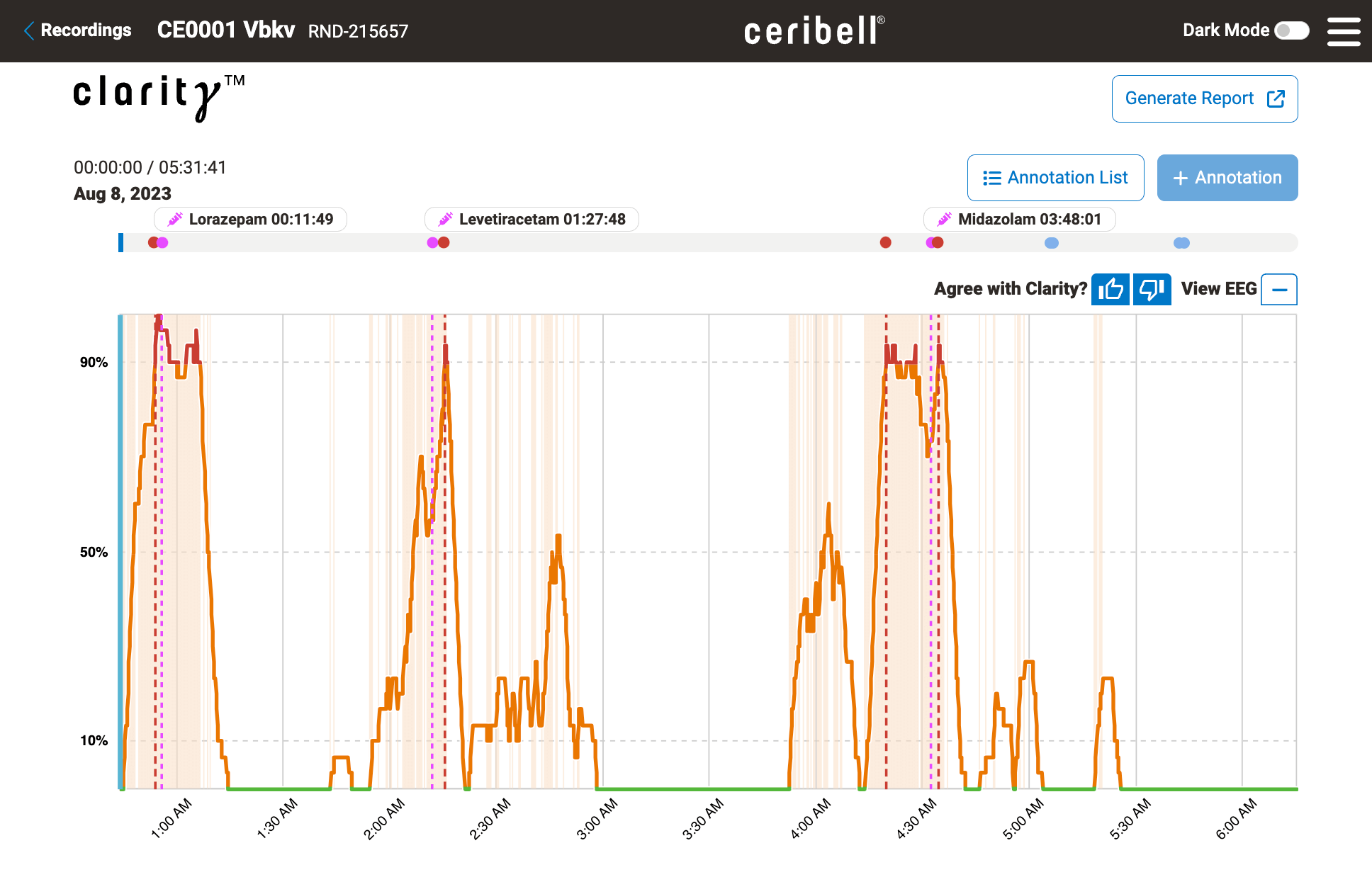Click the 4:30 AM axis label
Screen dimensions: 1372x877
[x=916, y=819]
